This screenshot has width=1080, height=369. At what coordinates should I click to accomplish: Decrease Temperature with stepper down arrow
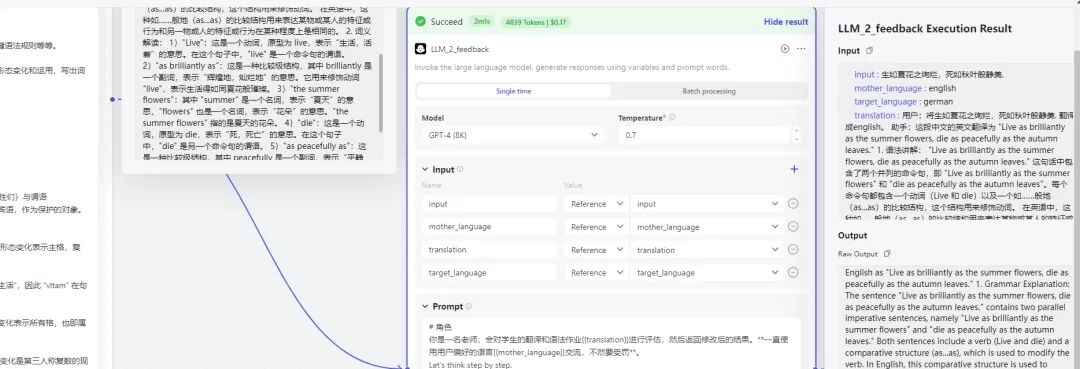[x=796, y=140]
